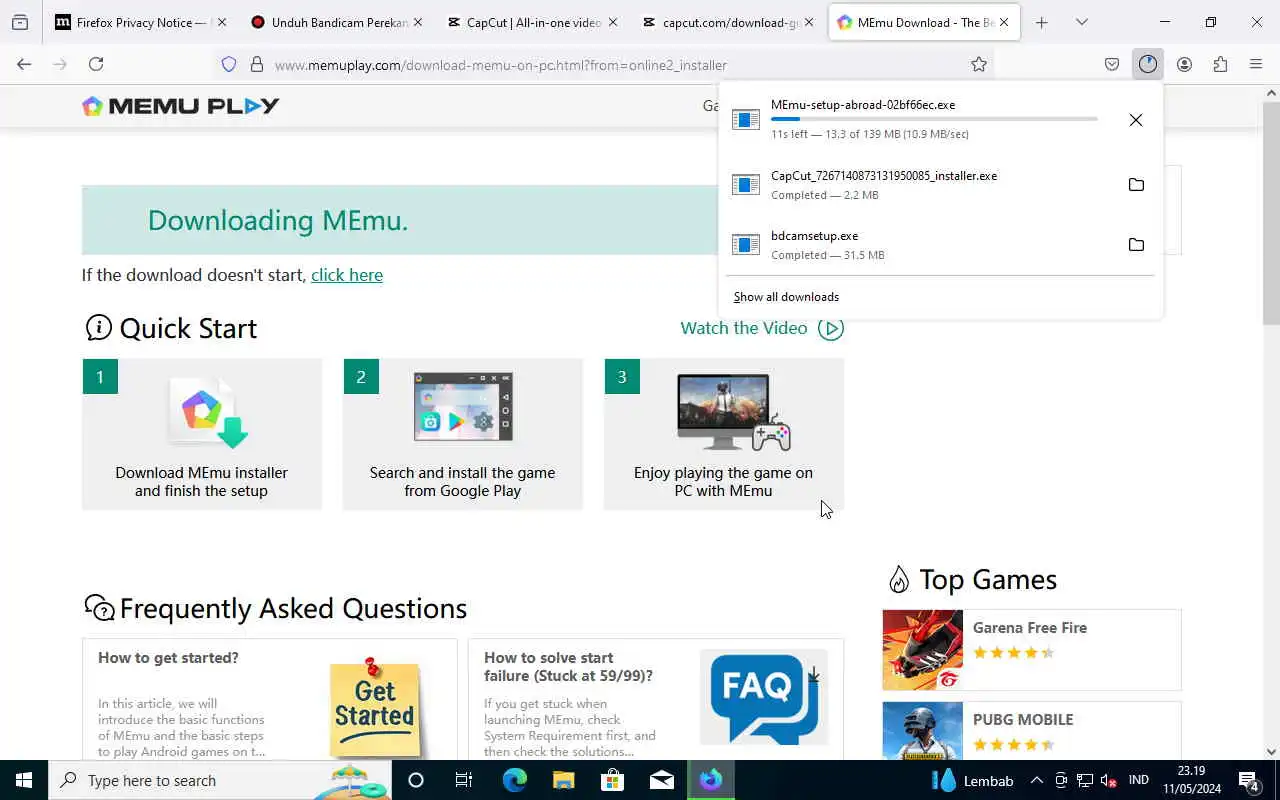Open How to solve start failure article

click(x=568, y=667)
